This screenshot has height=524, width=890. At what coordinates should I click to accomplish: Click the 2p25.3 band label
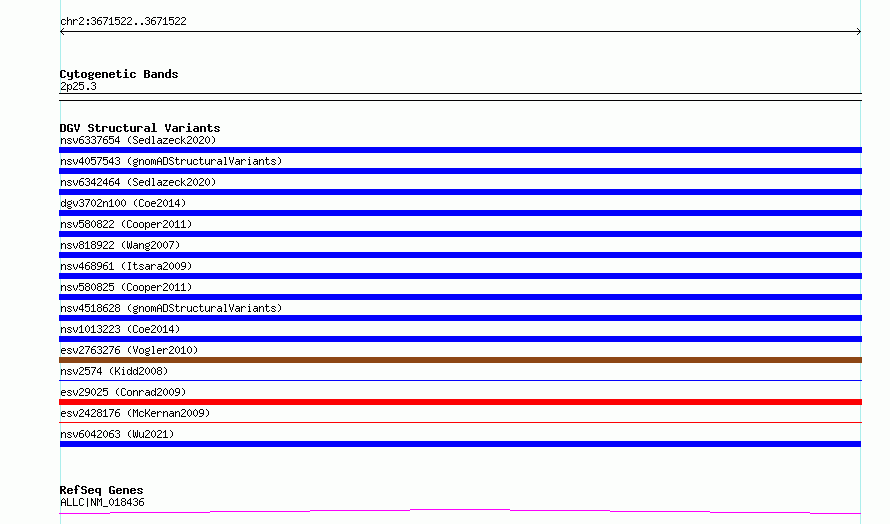[78, 86]
